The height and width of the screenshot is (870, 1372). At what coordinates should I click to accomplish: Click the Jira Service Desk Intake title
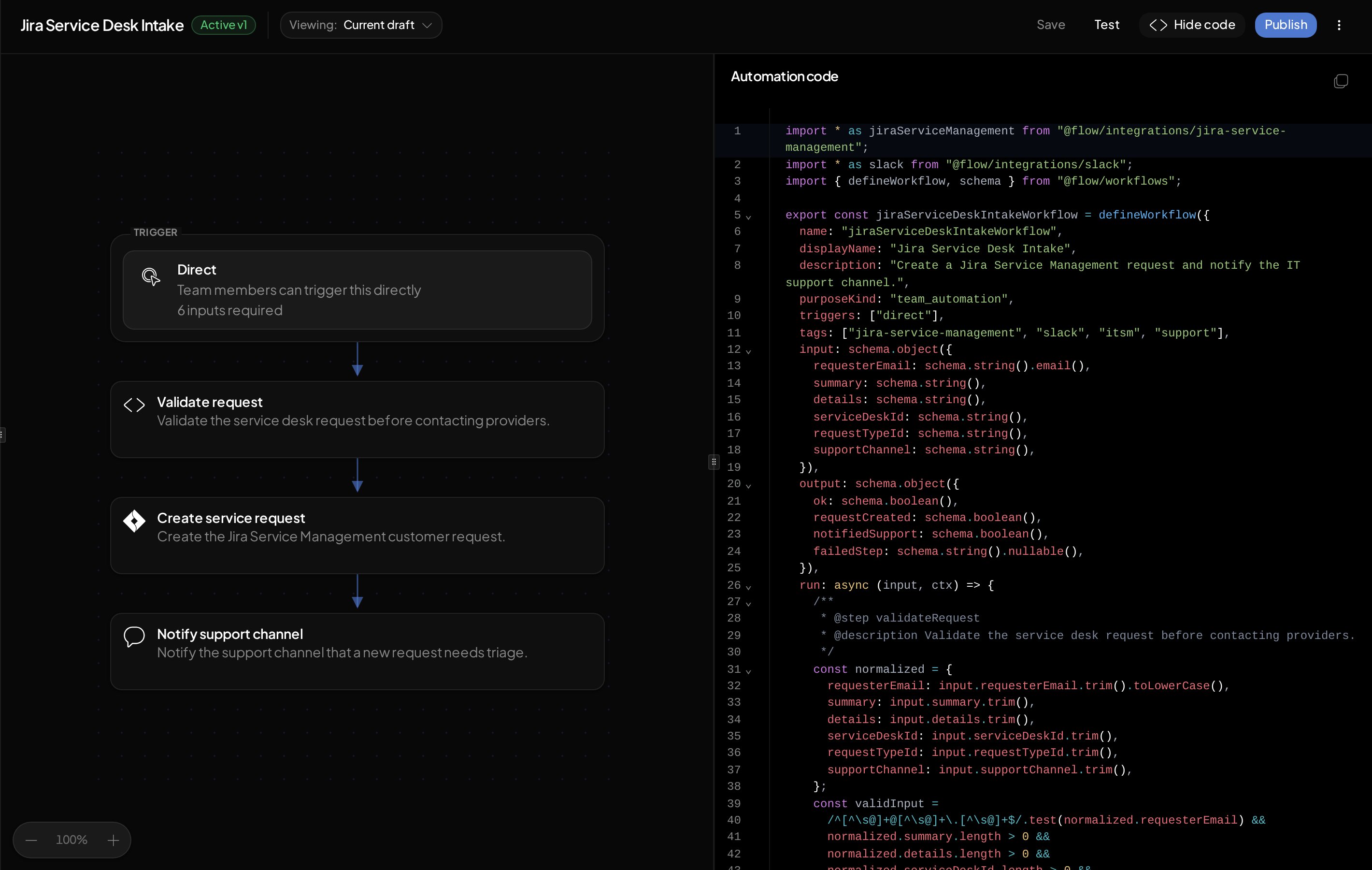click(x=102, y=25)
